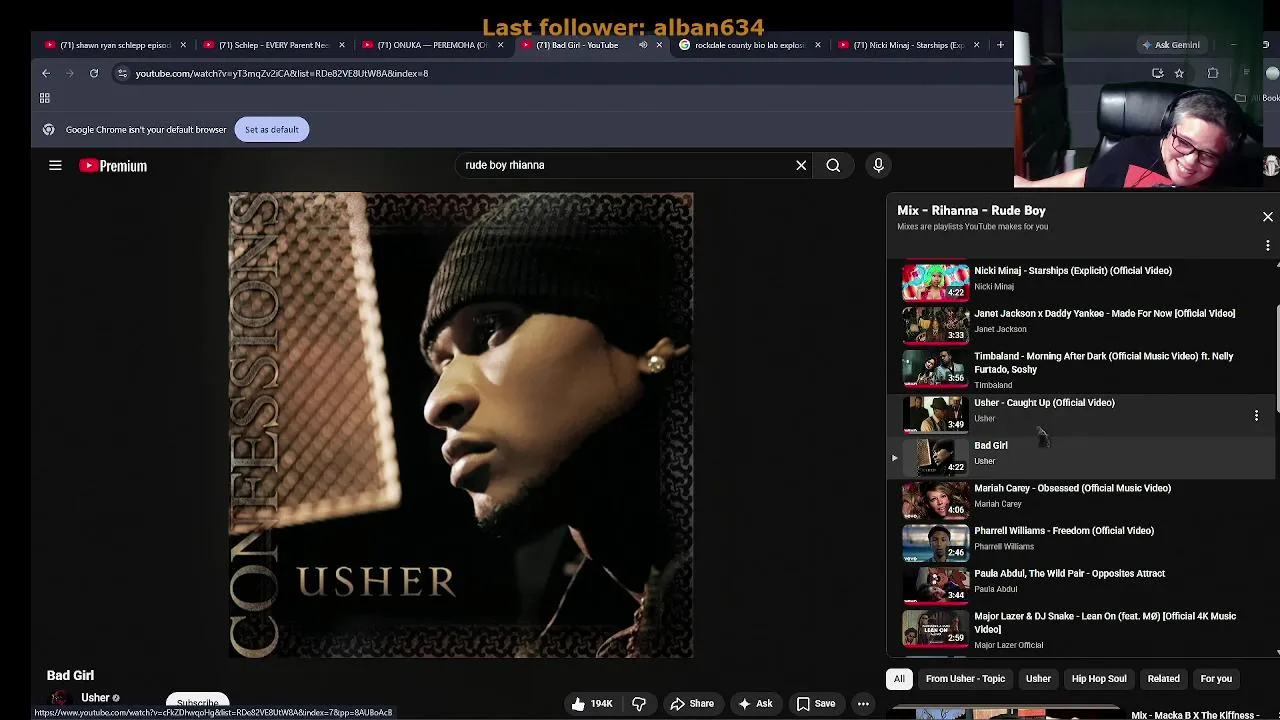Bookmark this page with the star
This screenshot has width=1280, height=720.
tap(1179, 73)
